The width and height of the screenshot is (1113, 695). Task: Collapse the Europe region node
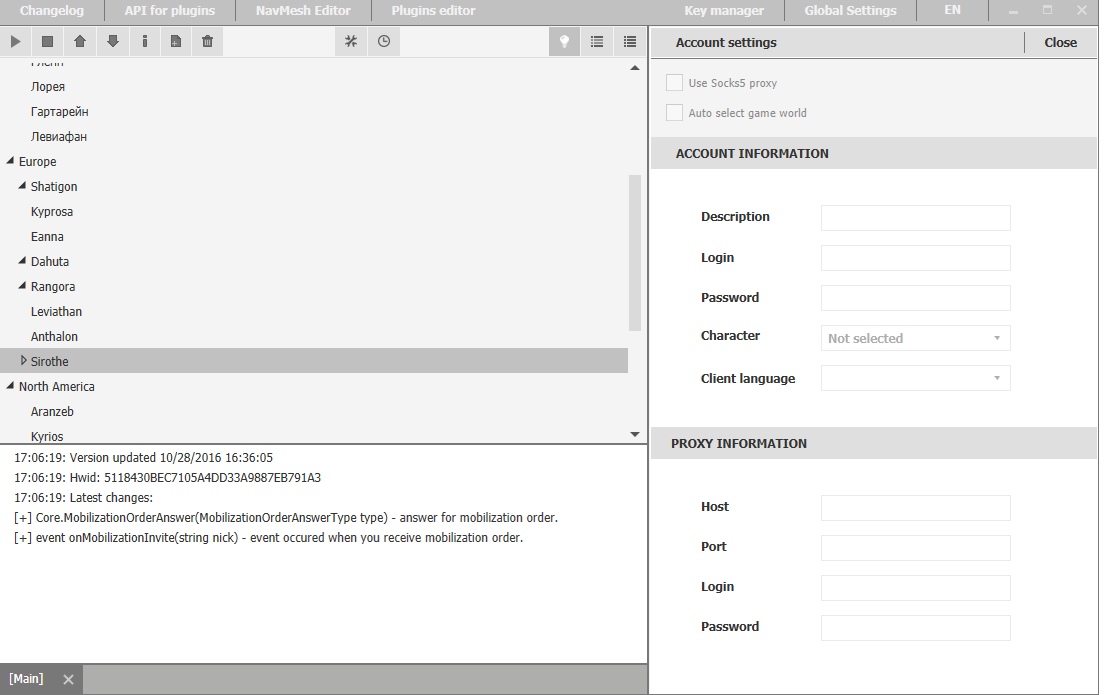tap(10, 161)
